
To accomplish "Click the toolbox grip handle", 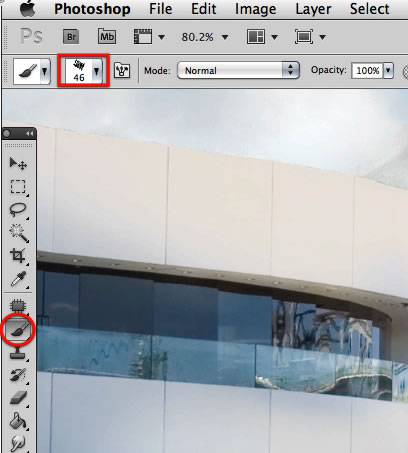I will click(19, 146).
